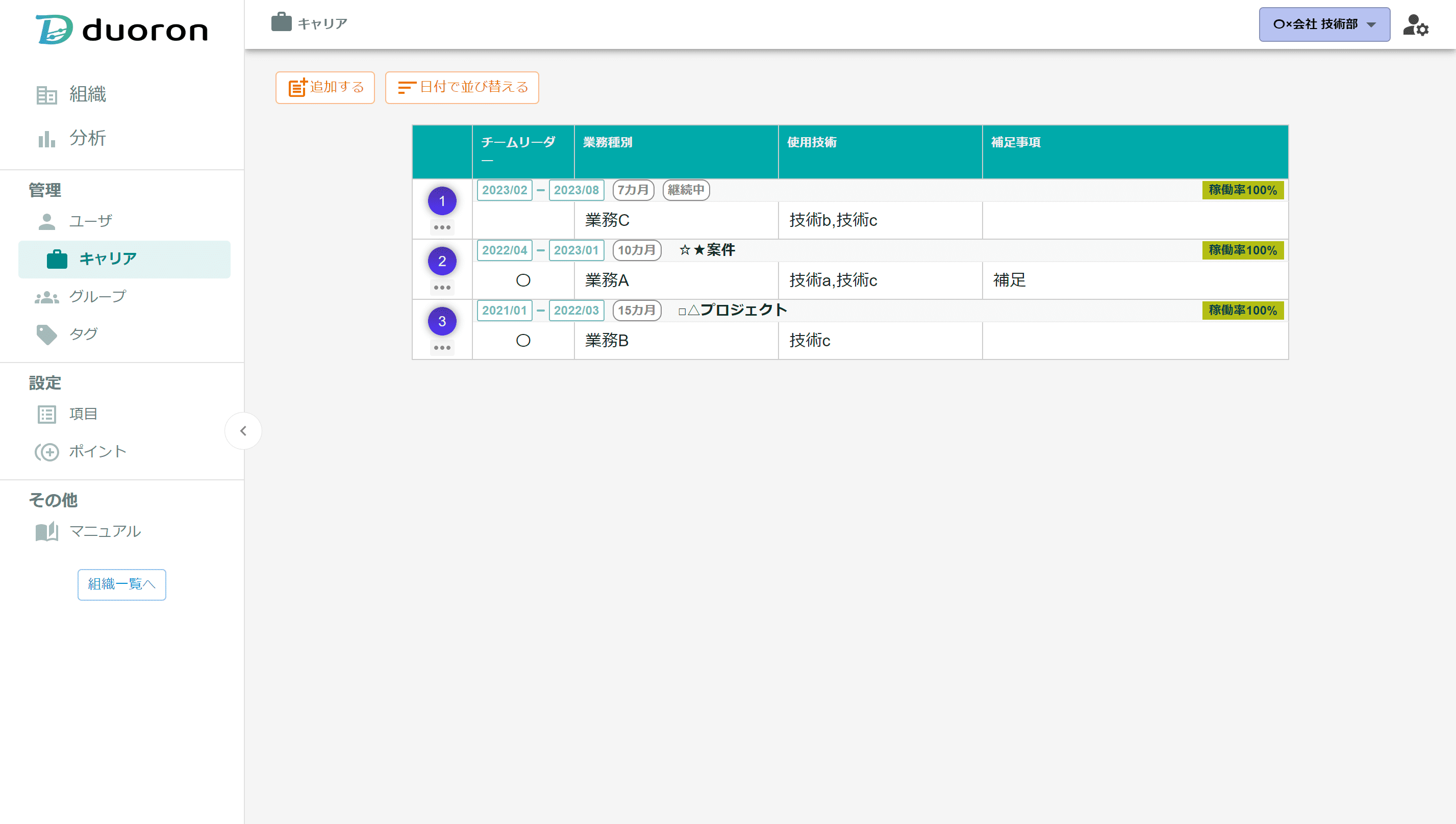Viewport: 1456px width, 824px height.
Task: Open the 分析 menu item
Action: pyautogui.click(x=87, y=139)
